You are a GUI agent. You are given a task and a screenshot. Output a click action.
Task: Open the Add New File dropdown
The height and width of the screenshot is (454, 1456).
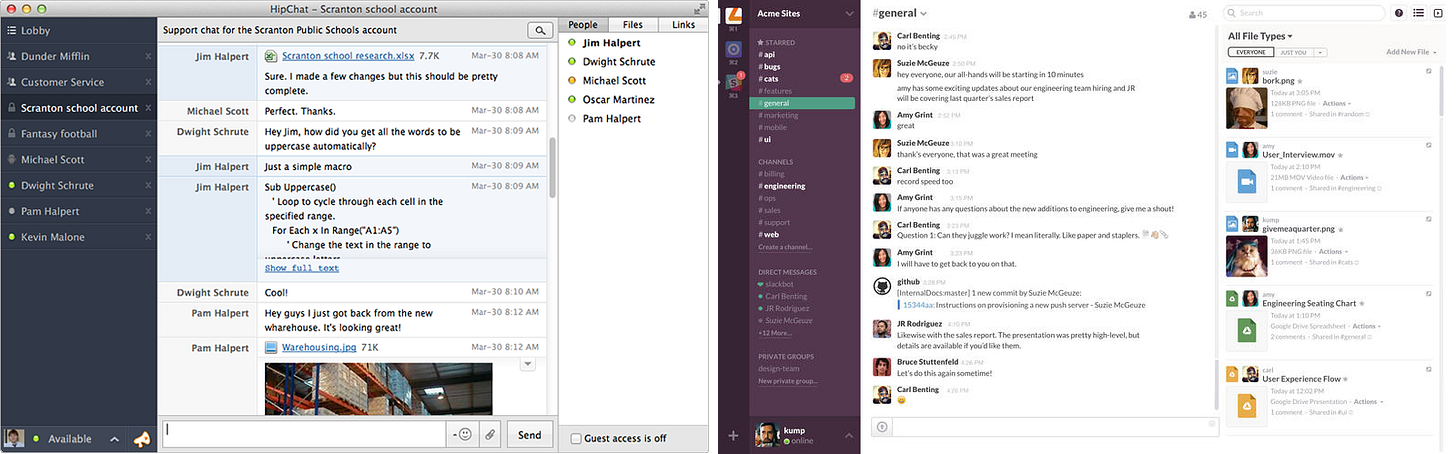pyautogui.click(x=1411, y=52)
